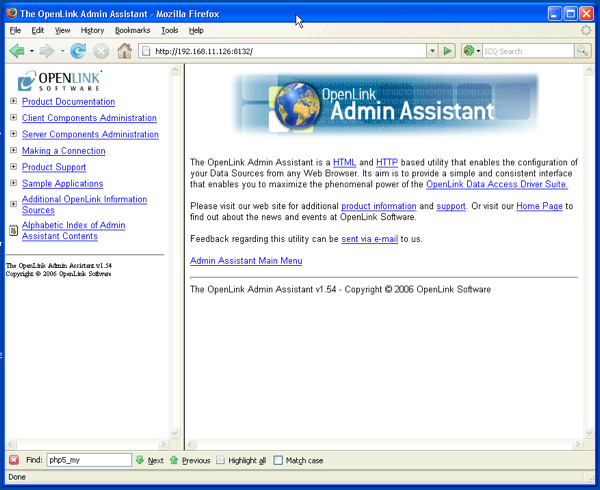Click the greyed Stop loading button
This screenshot has width=600, height=490.
[101, 51]
